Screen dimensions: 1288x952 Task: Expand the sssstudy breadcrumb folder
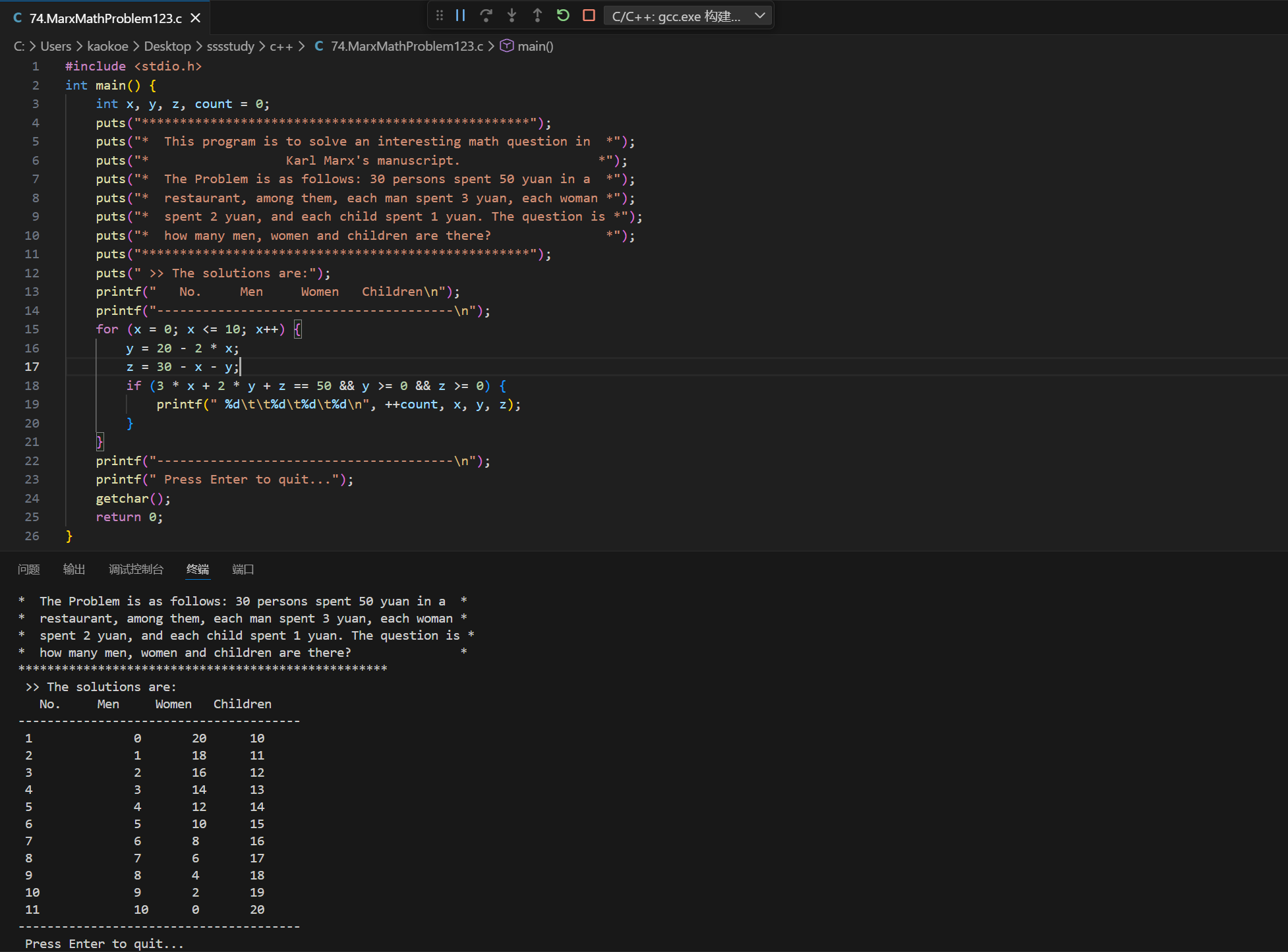pos(230,46)
